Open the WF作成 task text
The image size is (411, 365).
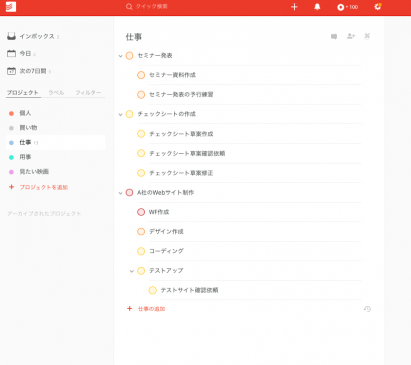(159, 212)
